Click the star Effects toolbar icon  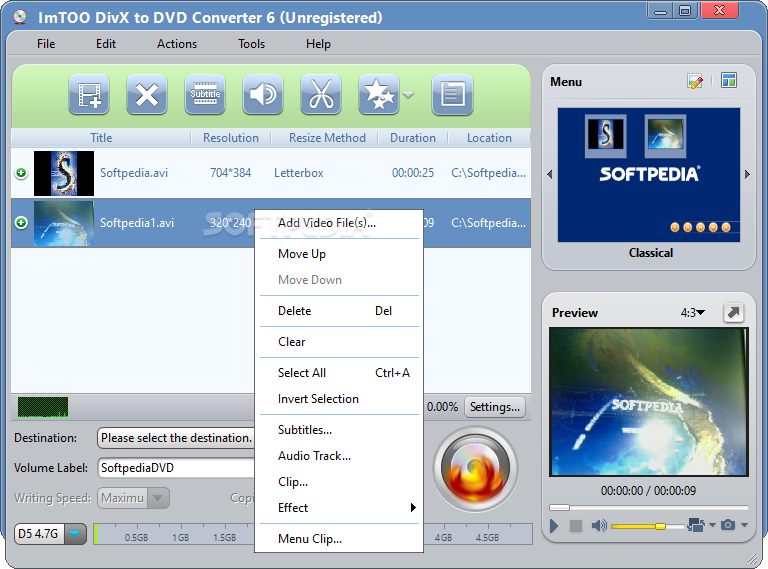[x=379, y=95]
